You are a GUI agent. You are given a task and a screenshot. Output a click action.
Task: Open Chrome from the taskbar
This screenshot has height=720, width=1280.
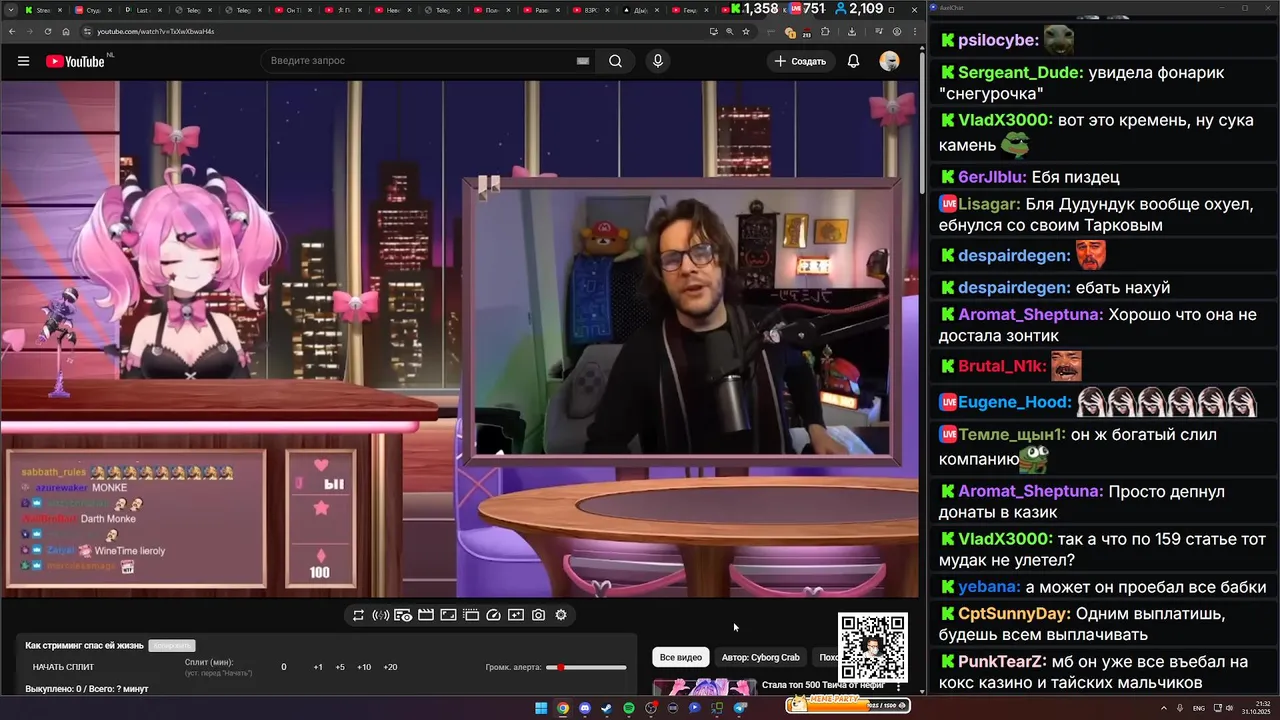(x=563, y=708)
